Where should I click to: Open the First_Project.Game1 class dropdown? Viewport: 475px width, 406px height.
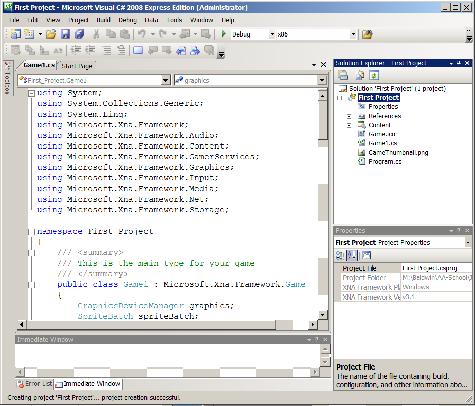pyautogui.click(x=166, y=80)
